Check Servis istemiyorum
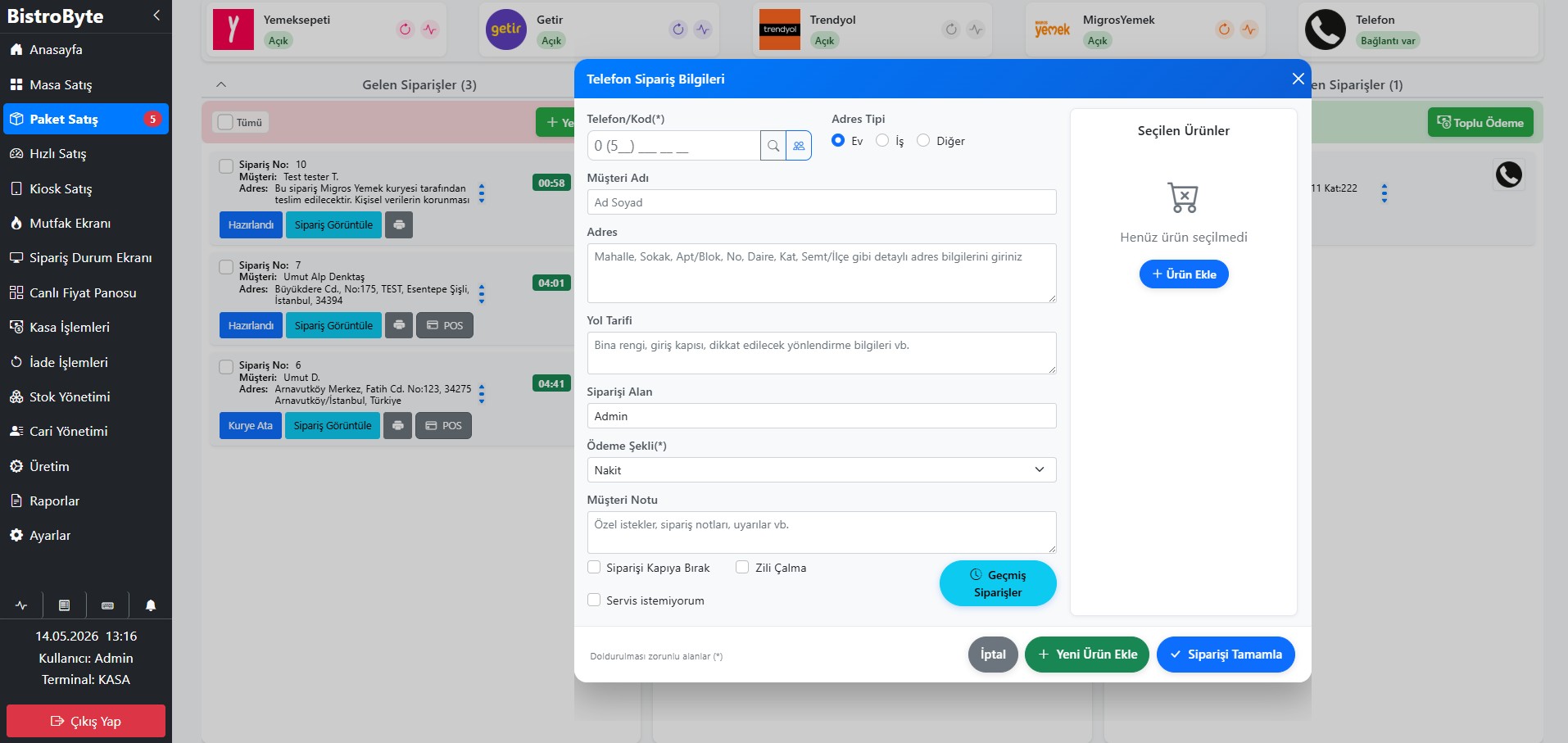 coord(594,600)
